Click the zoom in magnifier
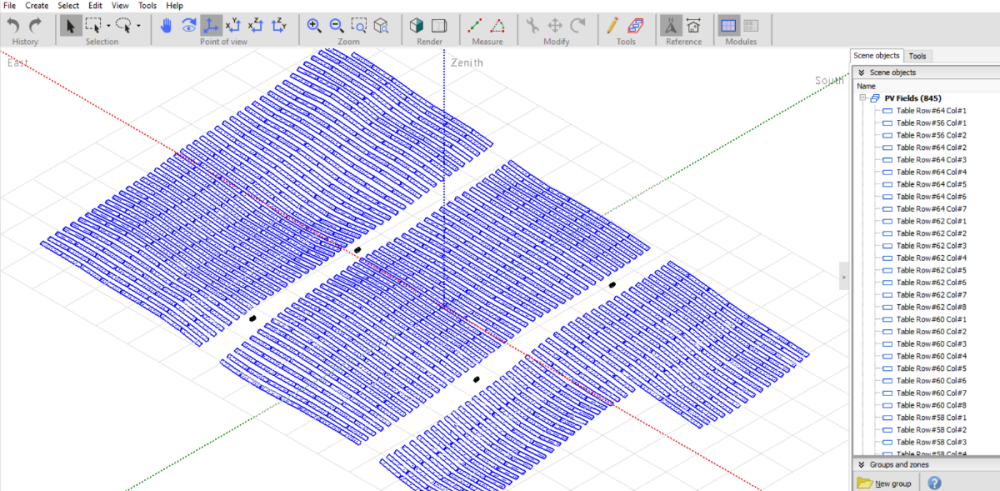Image resolution: width=1000 pixels, height=491 pixels. click(x=314, y=25)
